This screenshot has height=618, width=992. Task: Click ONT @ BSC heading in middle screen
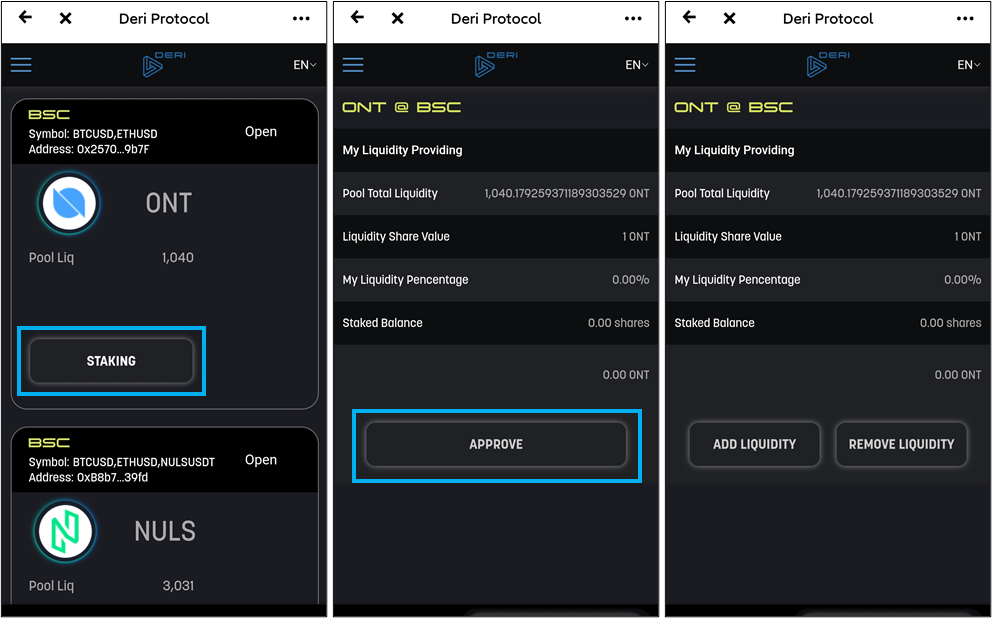coord(402,108)
